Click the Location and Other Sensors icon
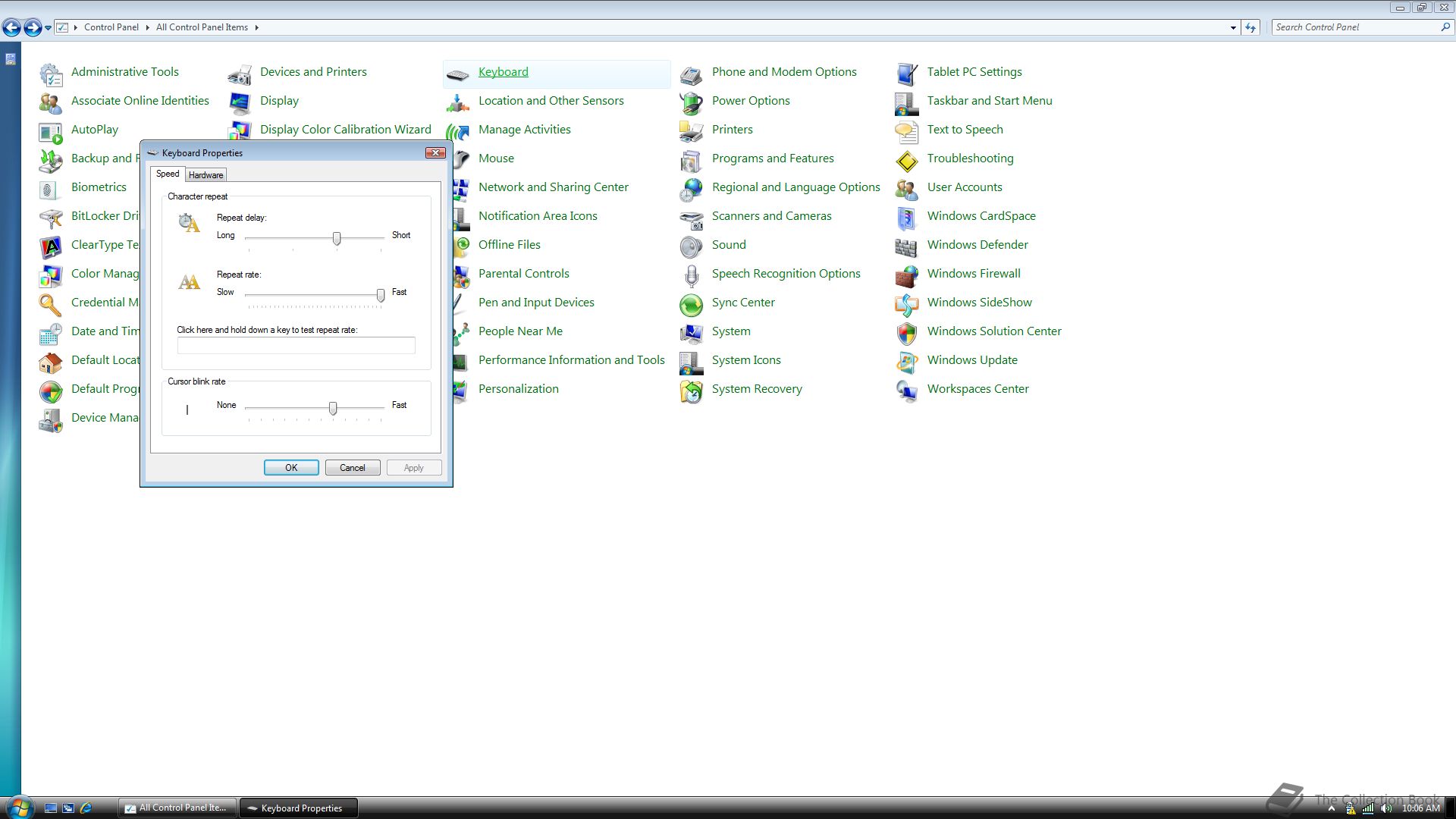Viewport: 1456px width, 819px height. pyautogui.click(x=458, y=103)
